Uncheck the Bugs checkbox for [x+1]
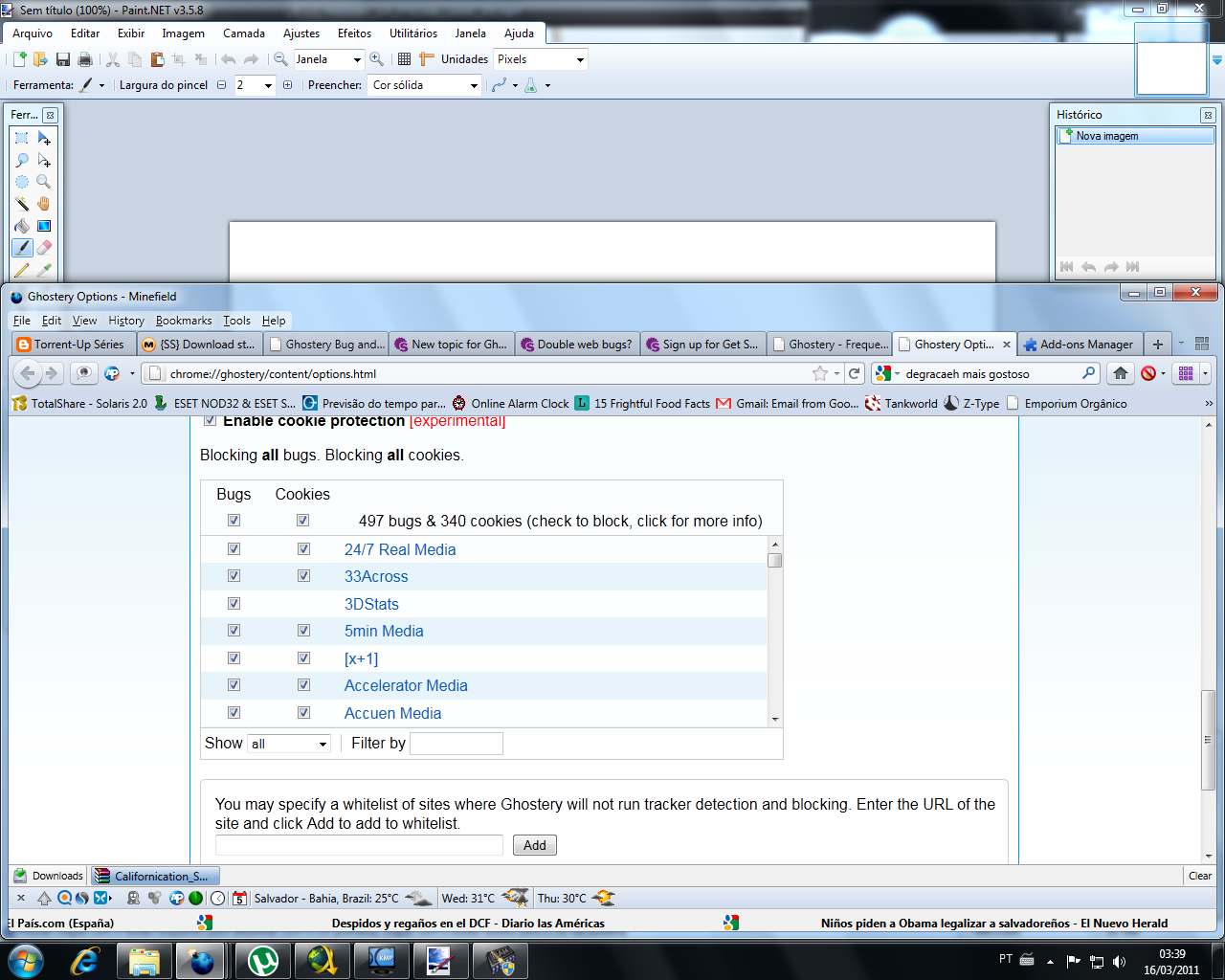 (234, 658)
